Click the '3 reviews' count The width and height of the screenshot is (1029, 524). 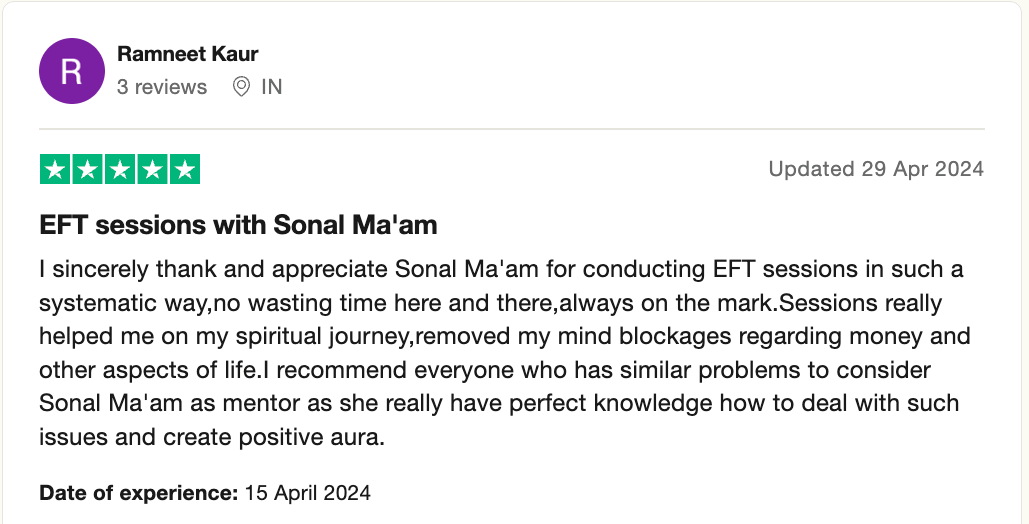point(162,87)
